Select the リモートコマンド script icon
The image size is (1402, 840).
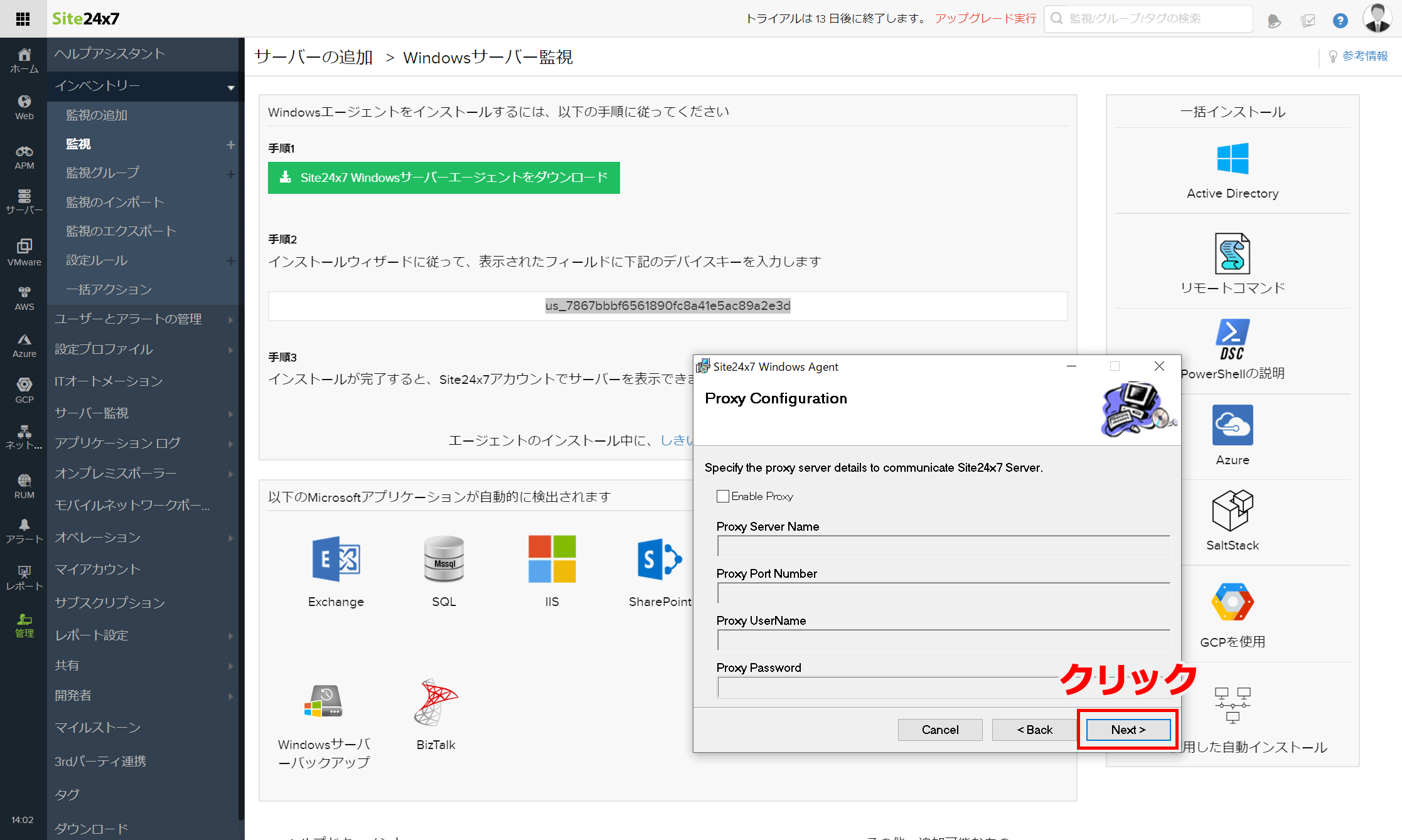[x=1233, y=253]
